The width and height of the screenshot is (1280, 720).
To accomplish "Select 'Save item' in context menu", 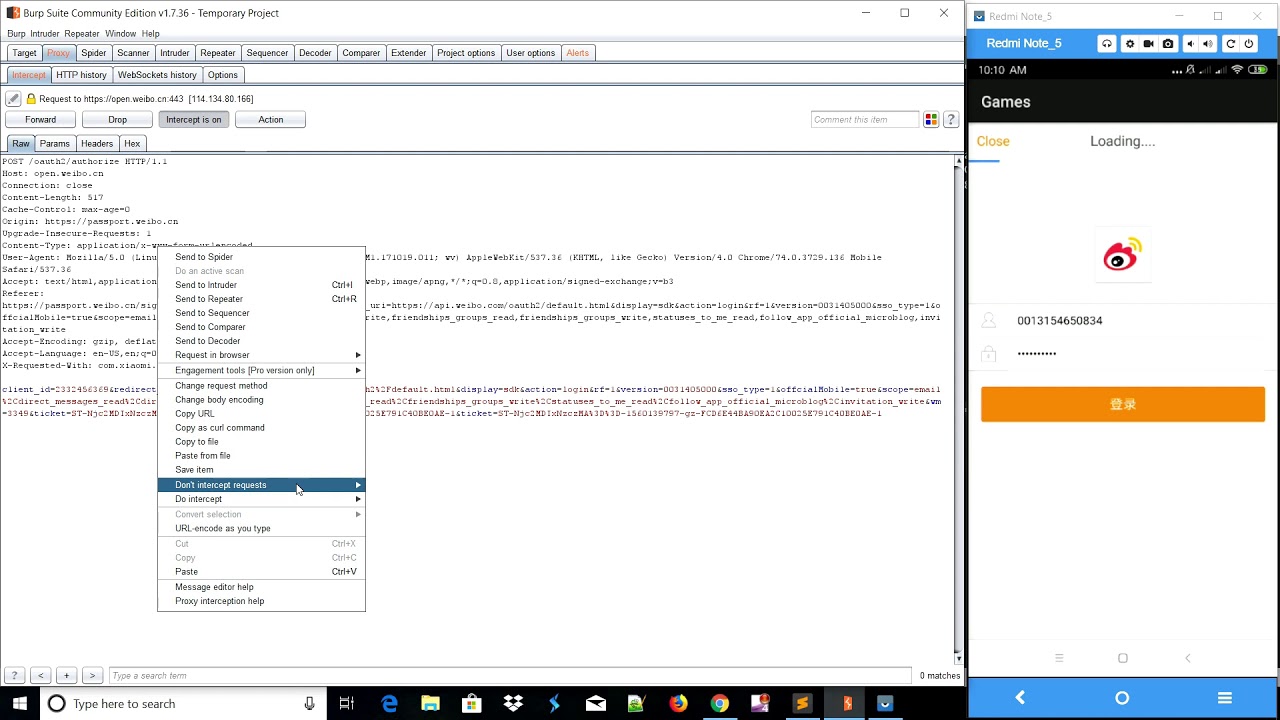I will (262, 470).
